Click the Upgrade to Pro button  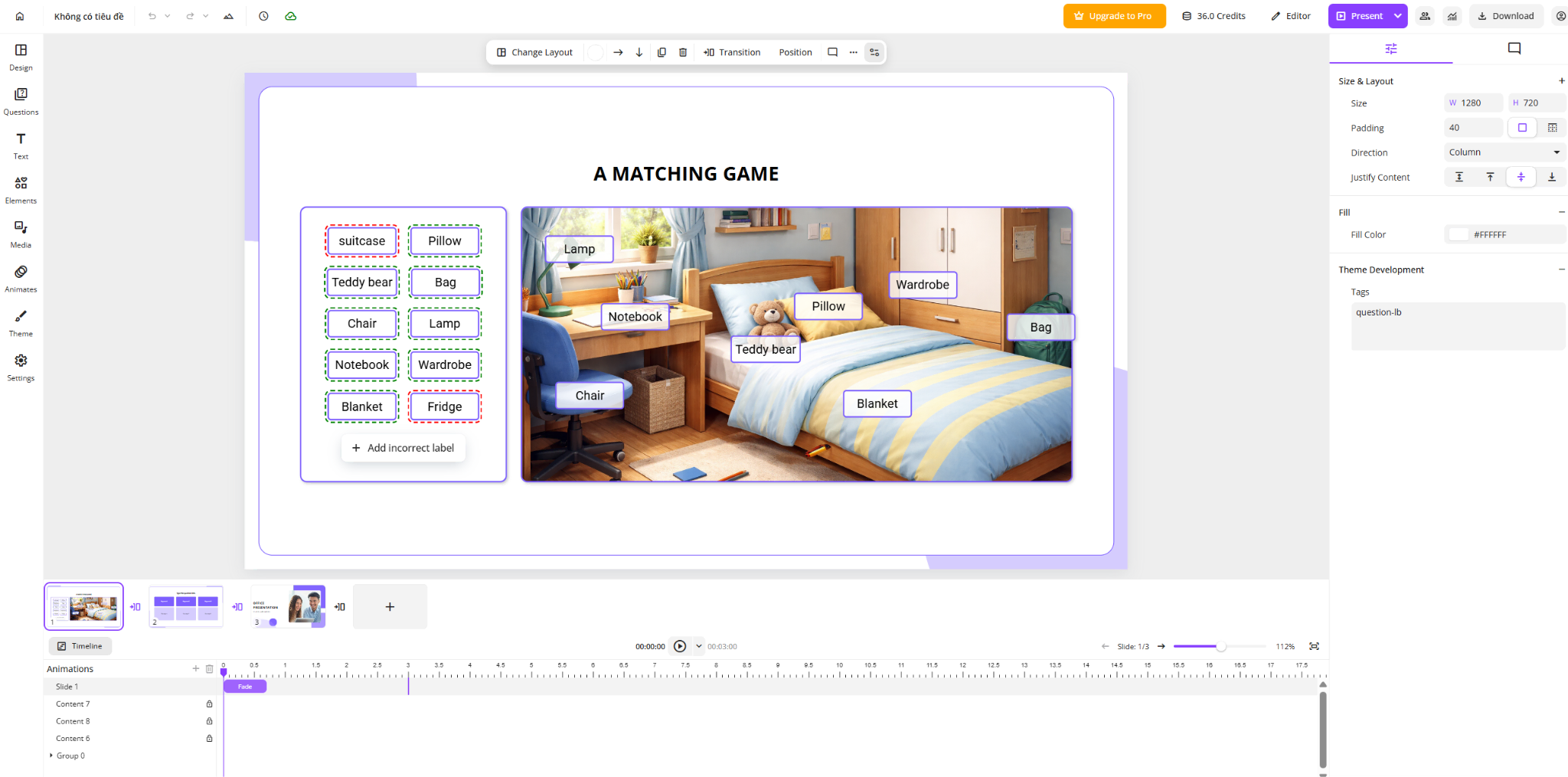point(1114,16)
